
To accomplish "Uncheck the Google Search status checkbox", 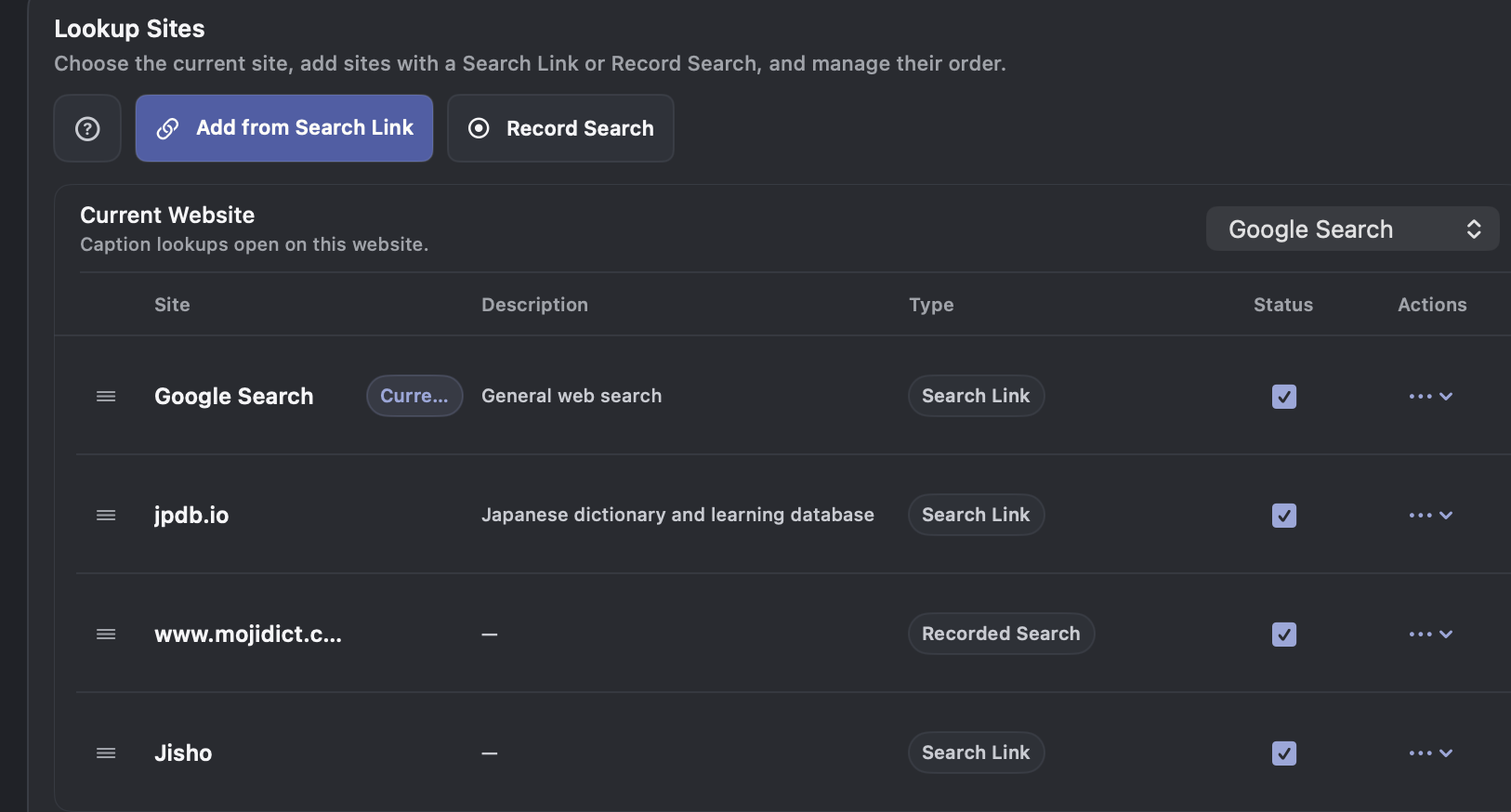I will click(x=1284, y=397).
